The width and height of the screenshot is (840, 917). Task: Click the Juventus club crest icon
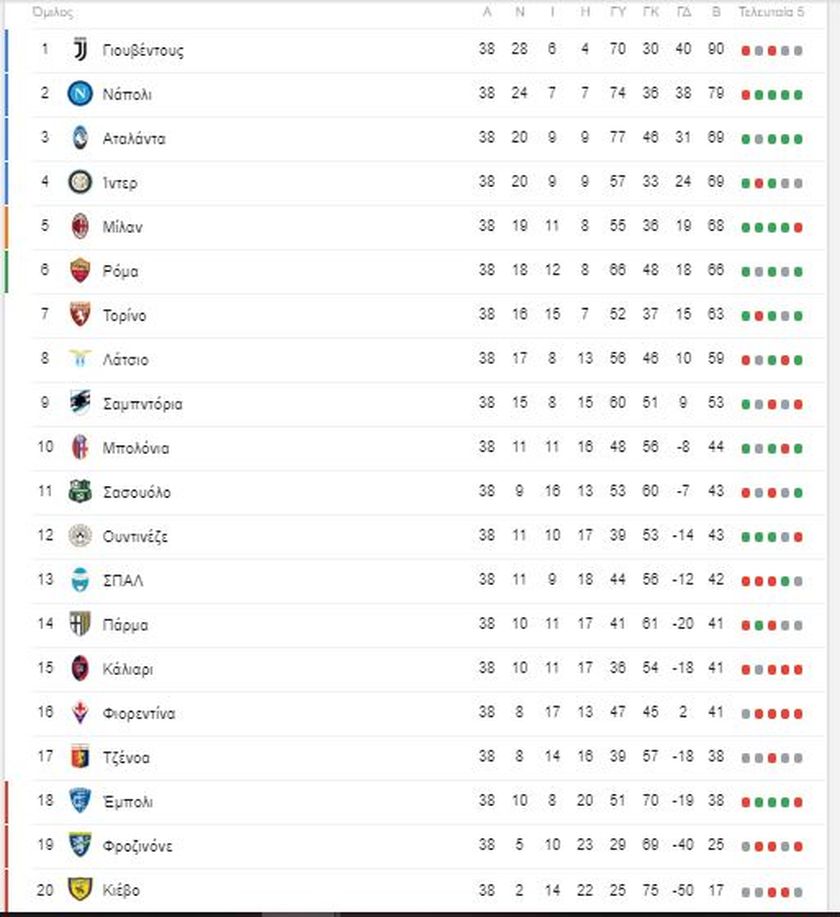pos(80,50)
